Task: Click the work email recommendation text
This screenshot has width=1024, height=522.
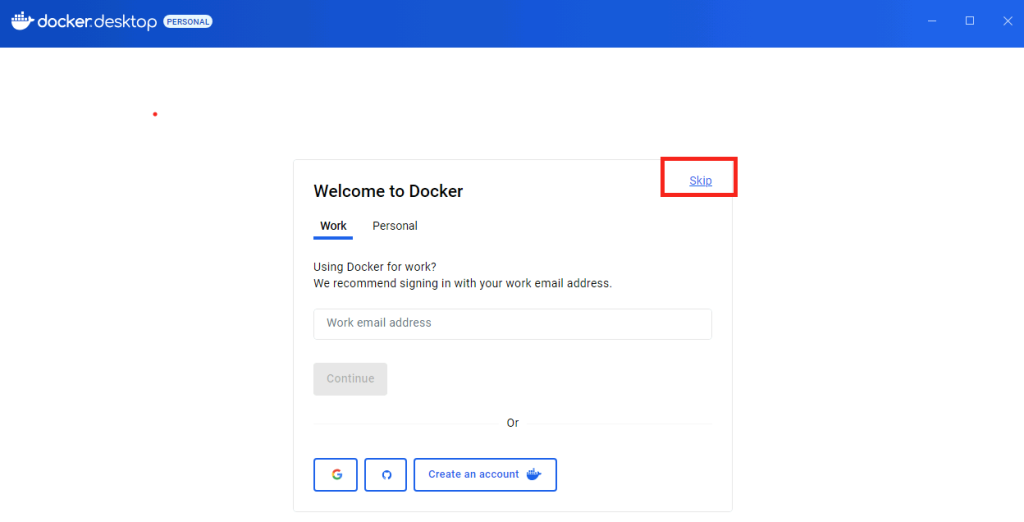Action: [x=462, y=284]
